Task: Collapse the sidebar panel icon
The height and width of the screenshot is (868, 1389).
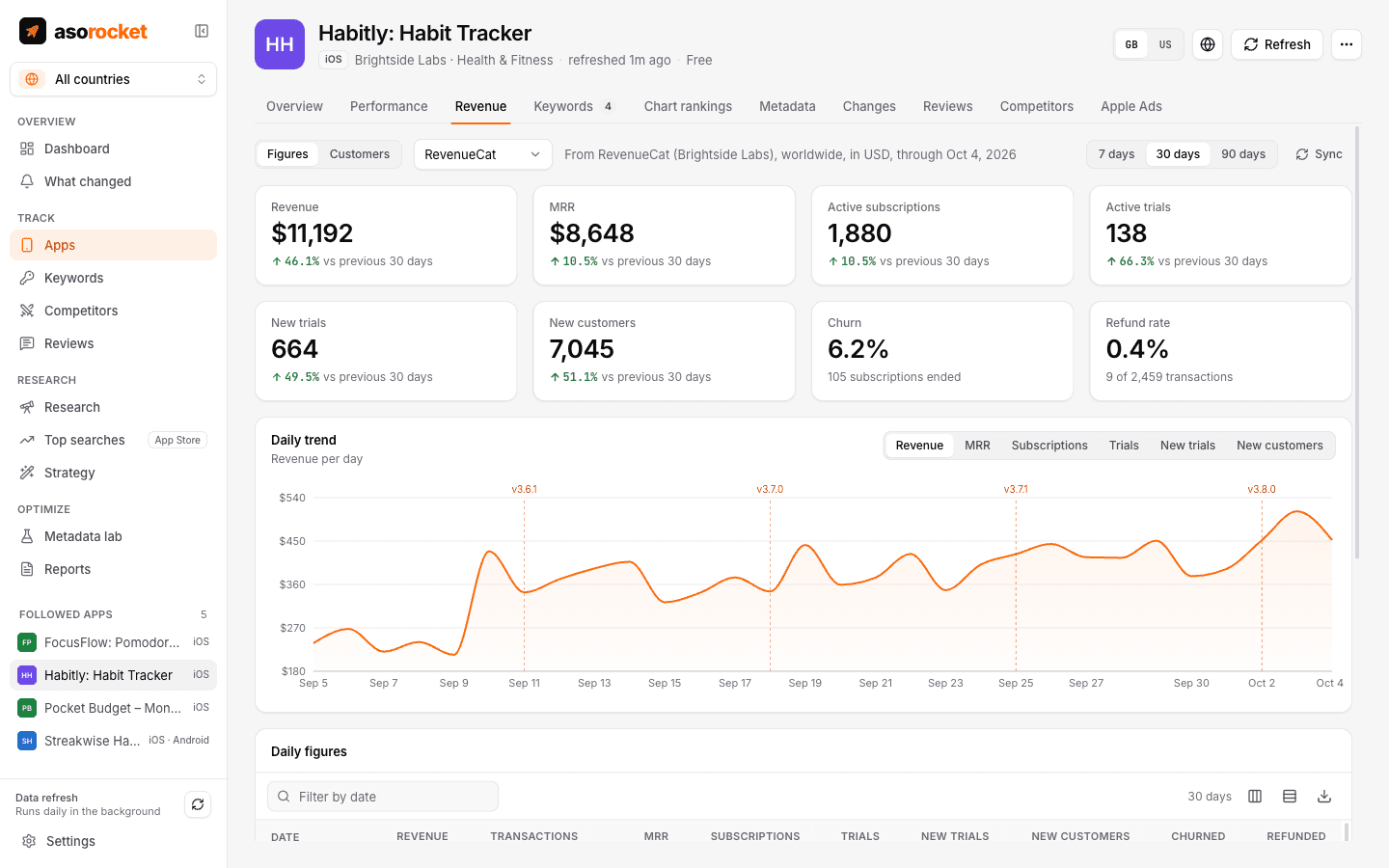Action: (202, 31)
